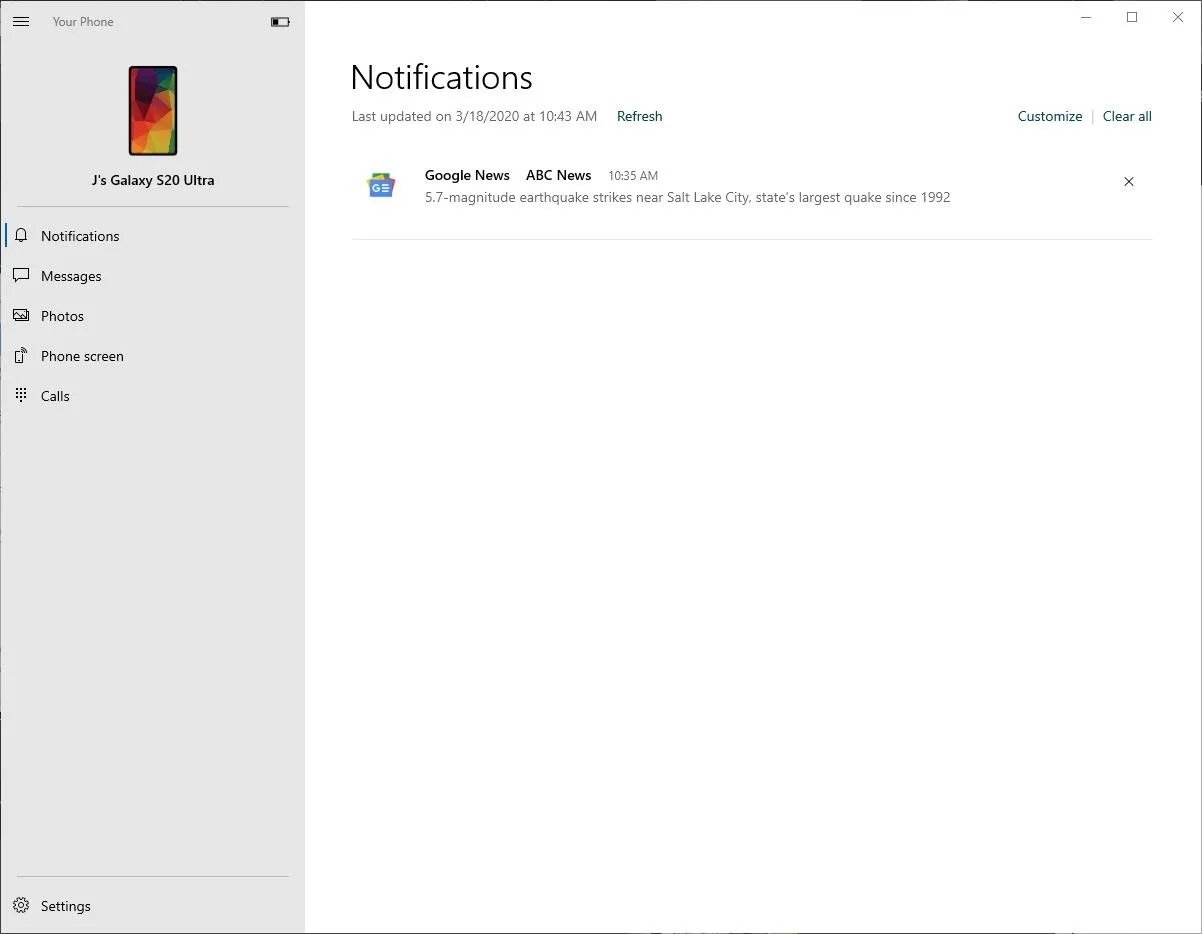The width and height of the screenshot is (1202, 934).
Task: Open the hamburger navigation menu
Action: click(x=21, y=22)
